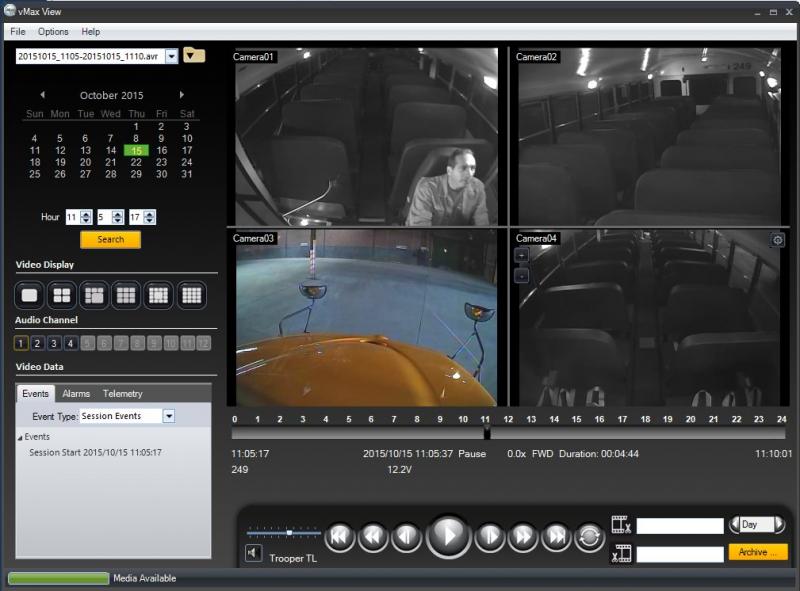The height and width of the screenshot is (591, 800).
Task: Open the .avr recording file dropdown
Action: click(x=171, y=57)
